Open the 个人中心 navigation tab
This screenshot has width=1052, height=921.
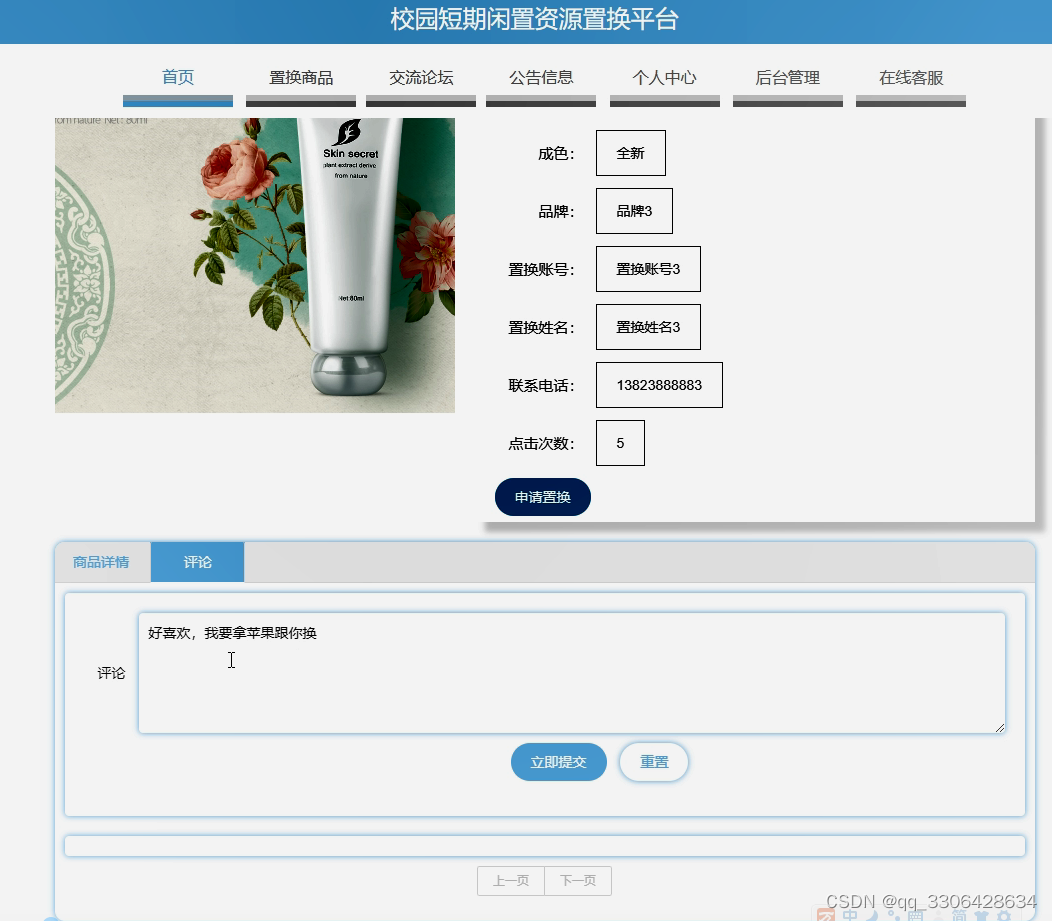coord(664,75)
